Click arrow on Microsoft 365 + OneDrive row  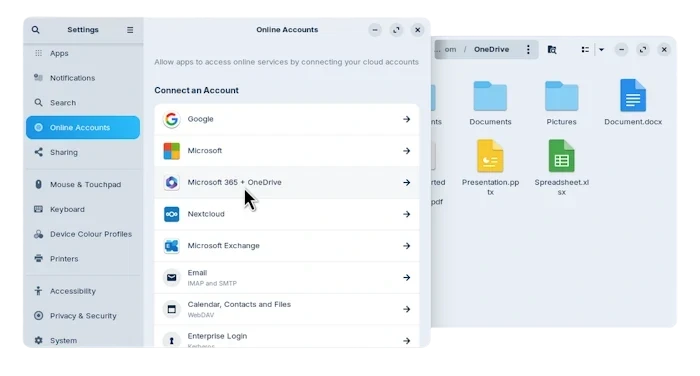pos(406,183)
